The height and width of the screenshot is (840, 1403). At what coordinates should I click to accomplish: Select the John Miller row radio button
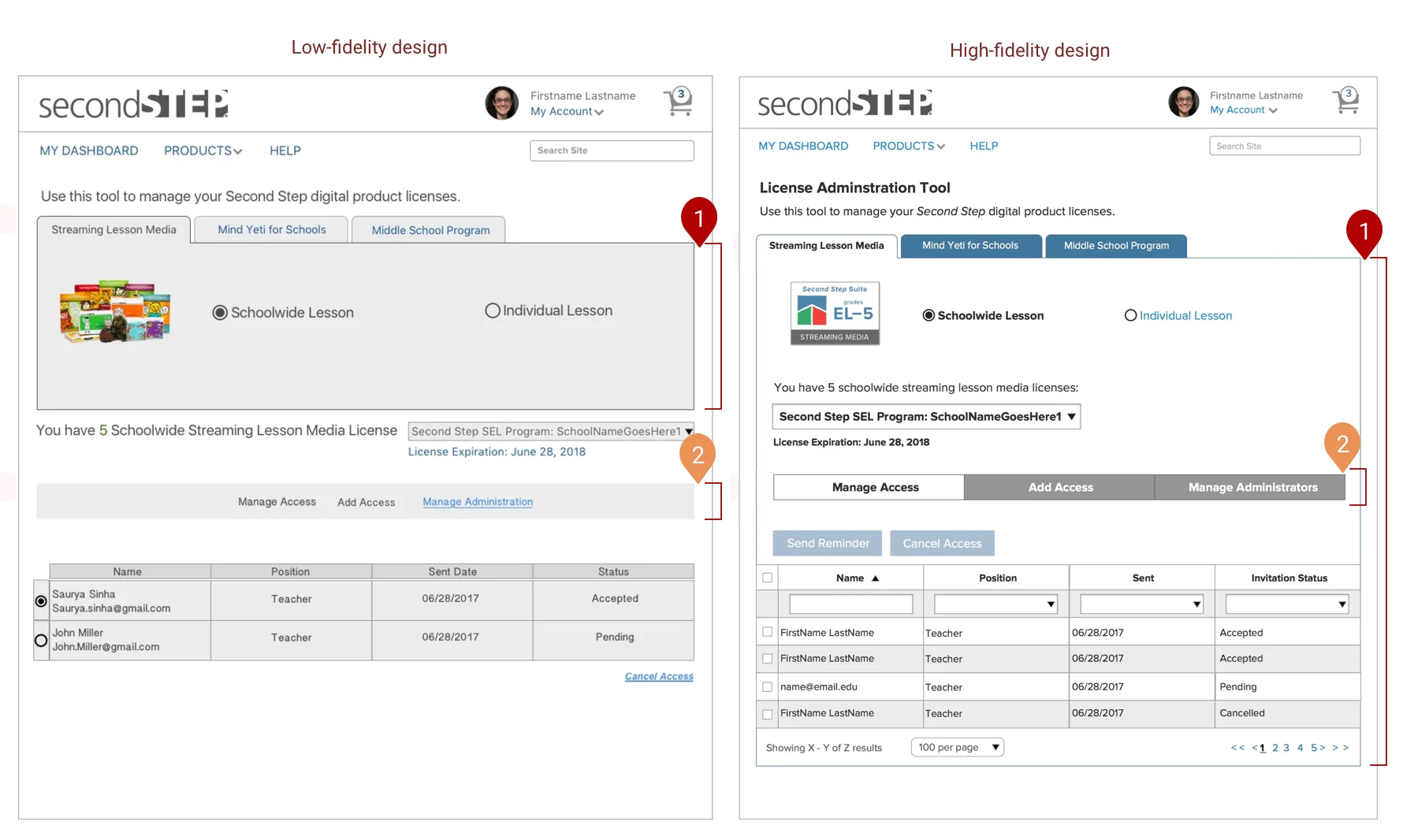(41, 641)
